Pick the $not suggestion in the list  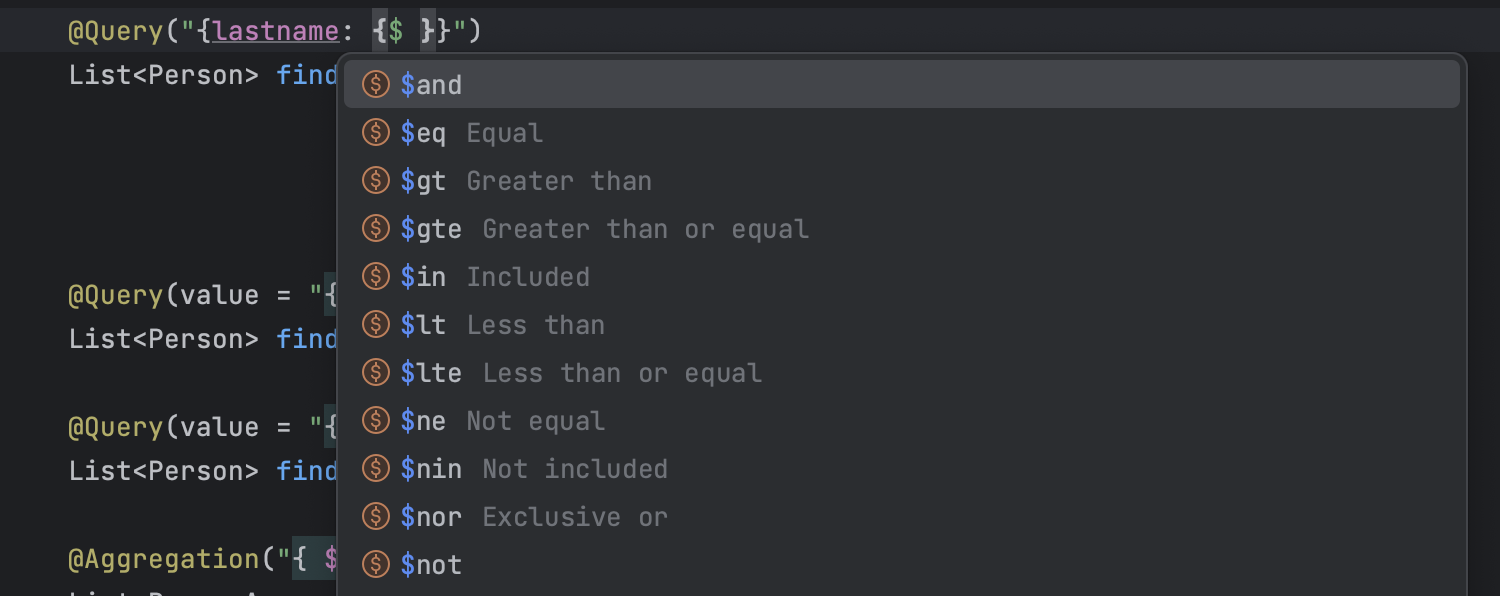901,565
